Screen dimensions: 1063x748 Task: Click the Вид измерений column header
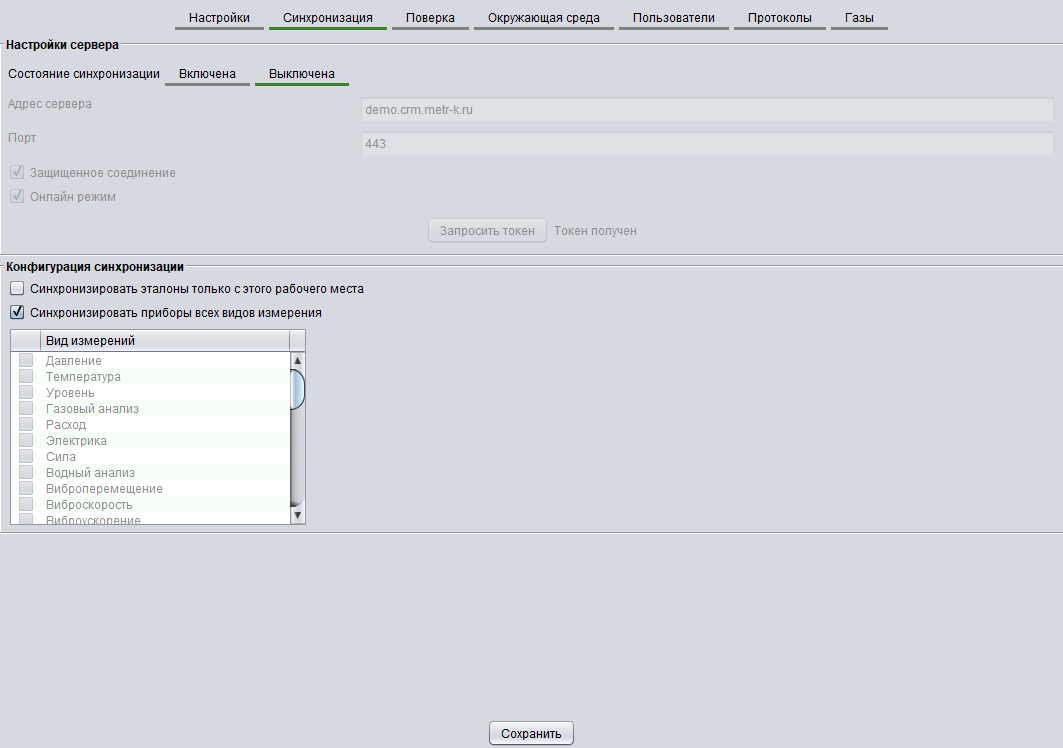click(164, 341)
